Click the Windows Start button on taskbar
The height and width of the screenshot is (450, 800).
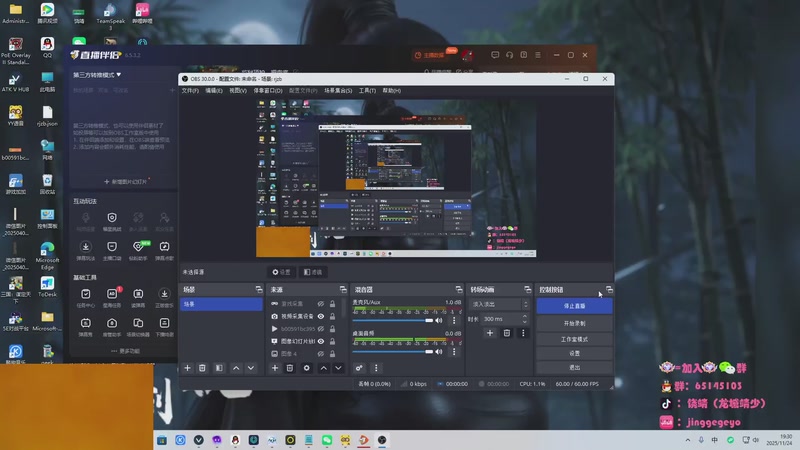click(x=162, y=440)
